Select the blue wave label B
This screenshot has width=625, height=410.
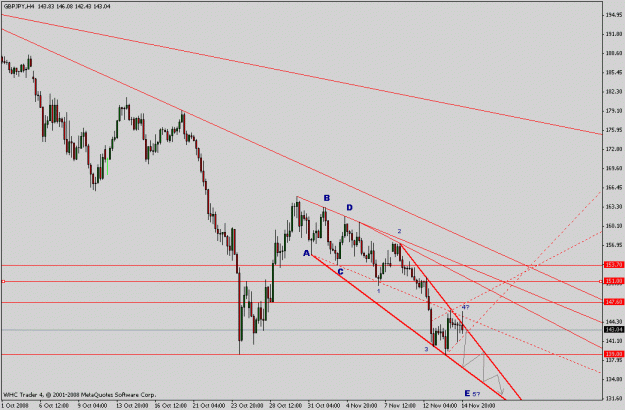[327, 198]
